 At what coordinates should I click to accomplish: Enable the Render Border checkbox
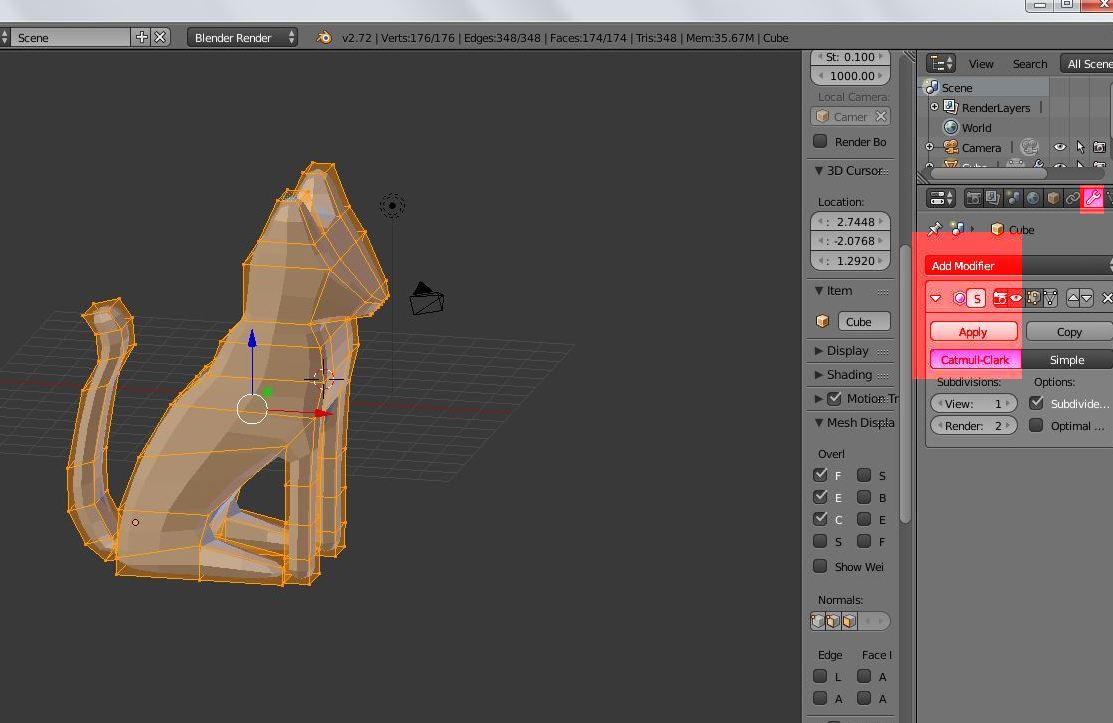point(821,141)
